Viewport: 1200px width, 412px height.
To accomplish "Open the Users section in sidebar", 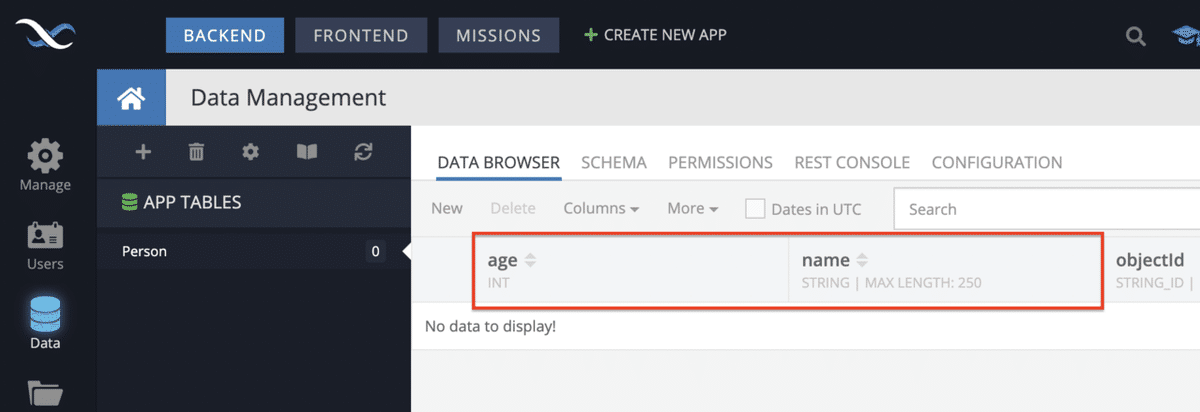I will 45,245.
